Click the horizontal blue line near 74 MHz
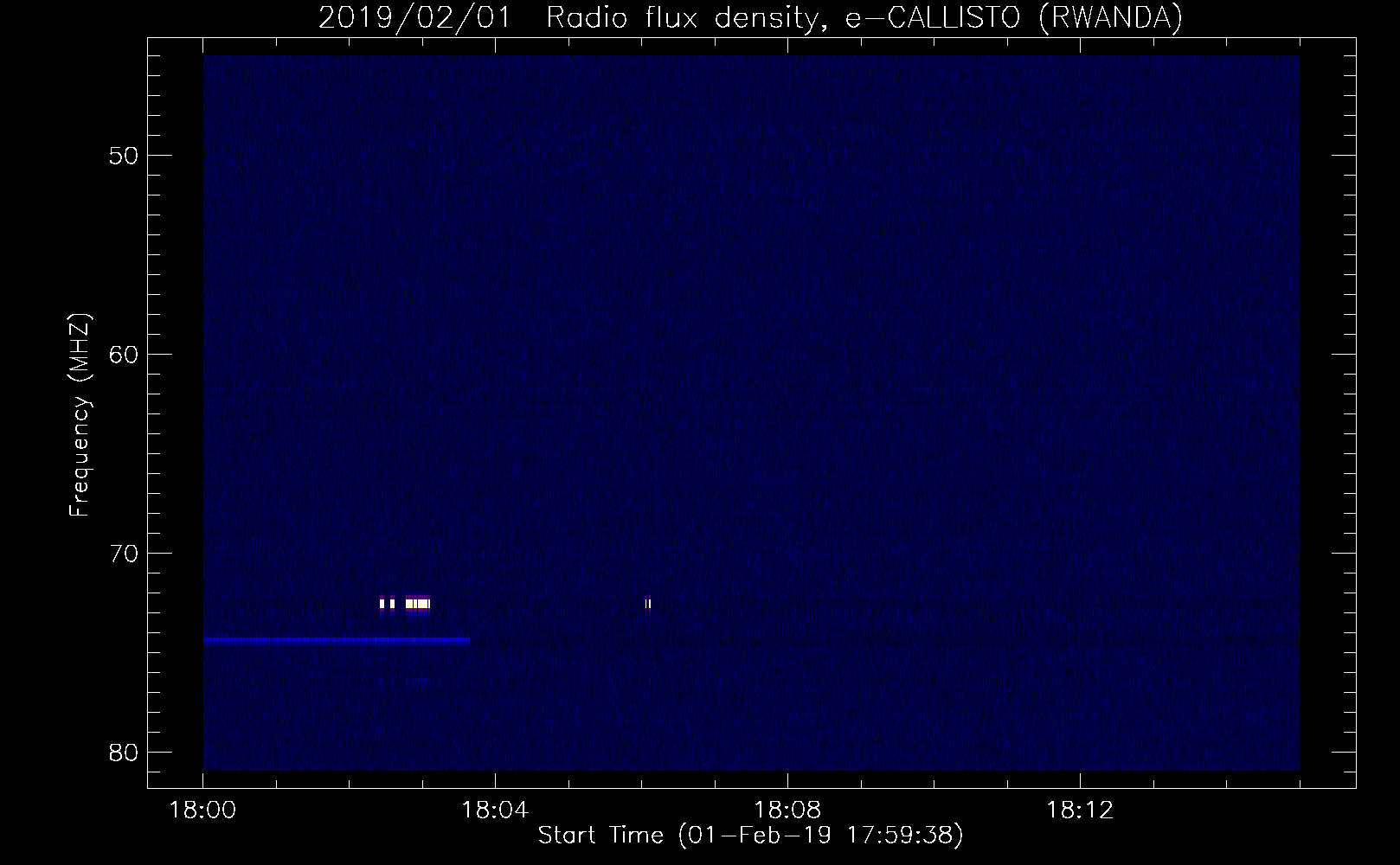This screenshot has width=1400, height=865. (337, 641)
